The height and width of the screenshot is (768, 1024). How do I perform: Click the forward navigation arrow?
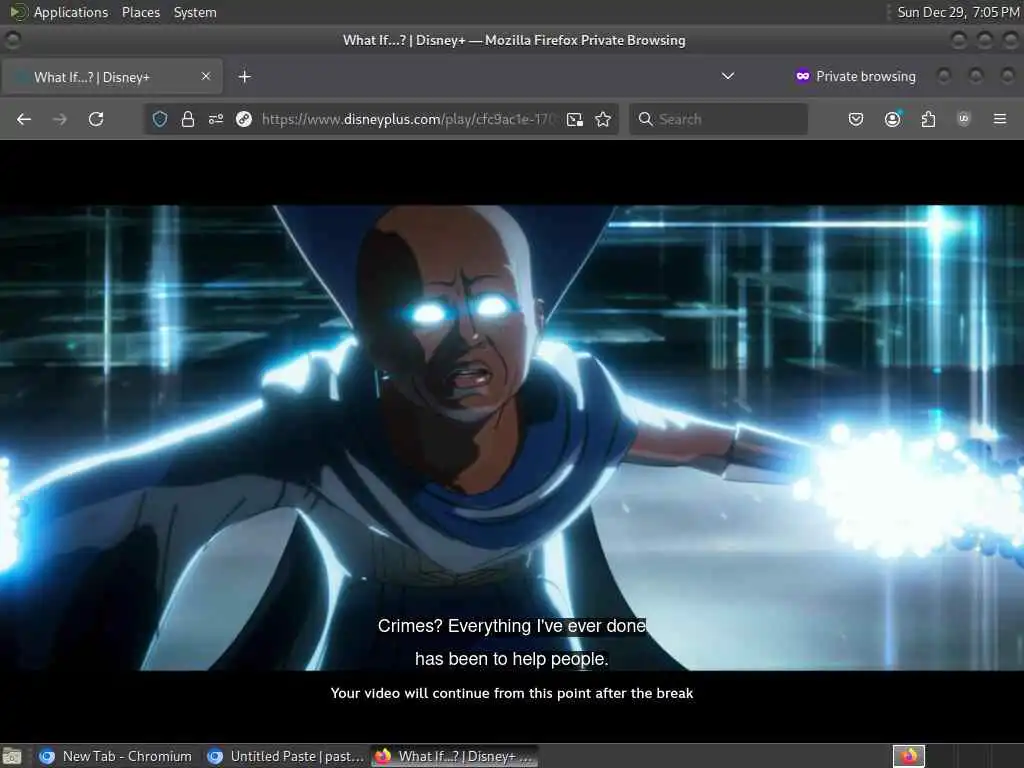59,120
